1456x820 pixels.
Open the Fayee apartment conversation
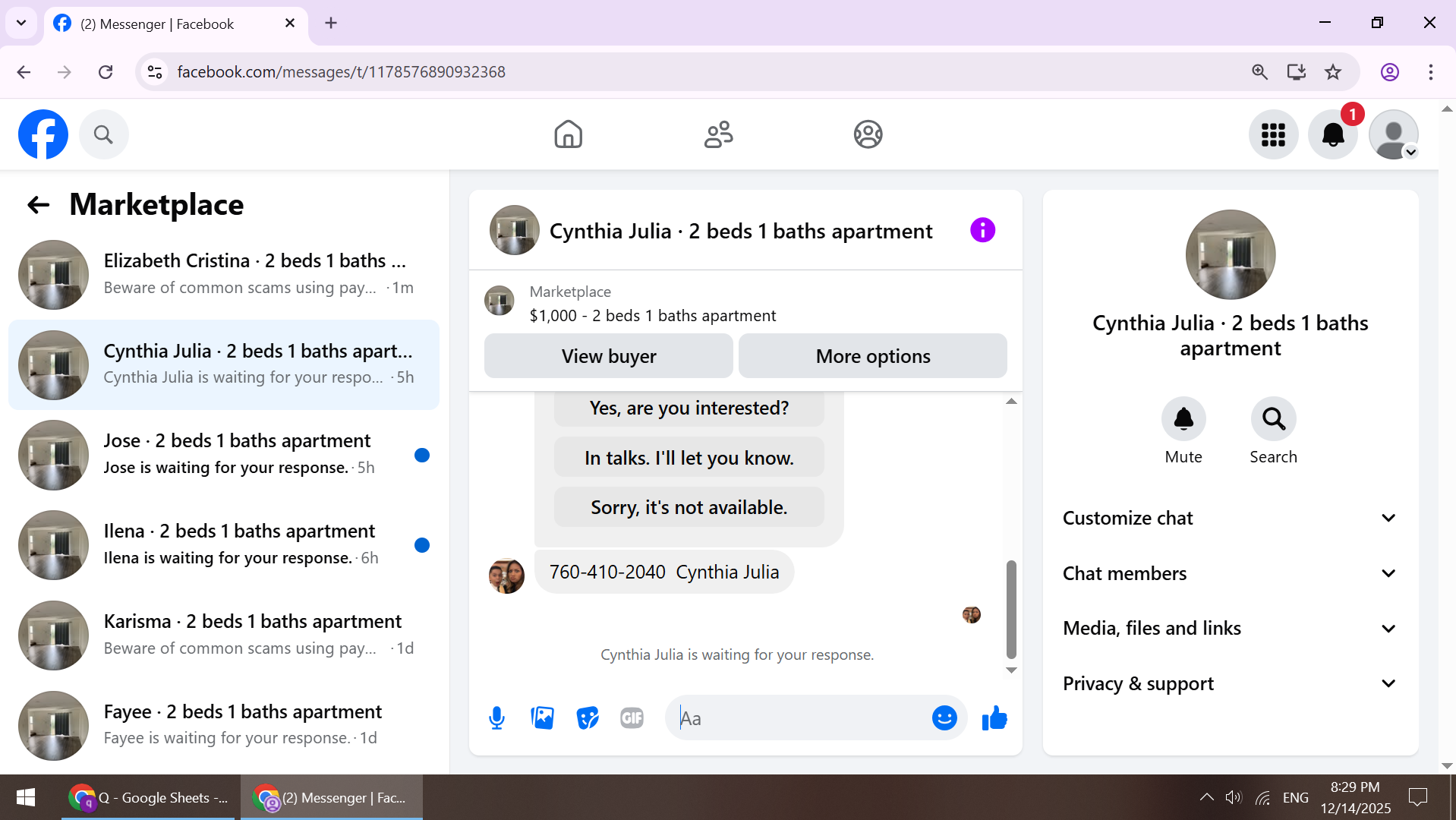pos(224,725)
